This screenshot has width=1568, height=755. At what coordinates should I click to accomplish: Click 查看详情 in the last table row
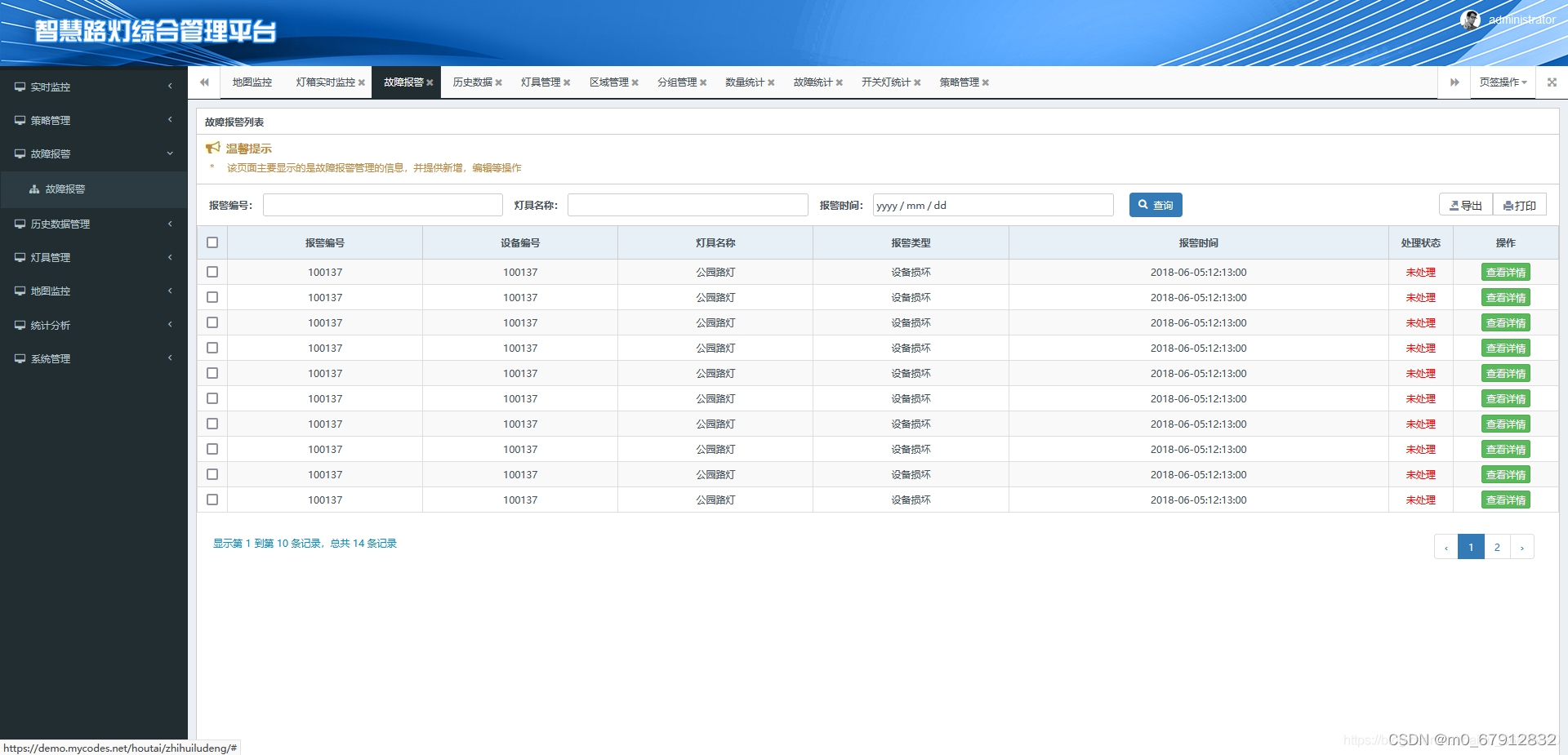tap(1506, 500)
